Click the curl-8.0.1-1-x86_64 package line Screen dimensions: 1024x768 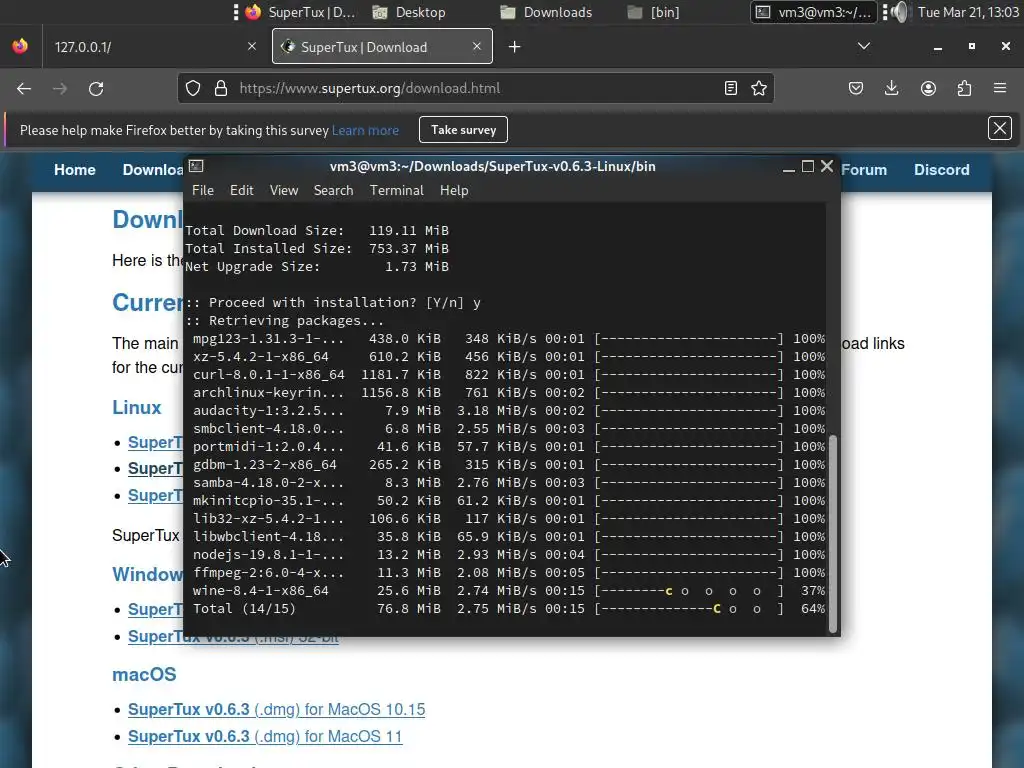point(509,375)
